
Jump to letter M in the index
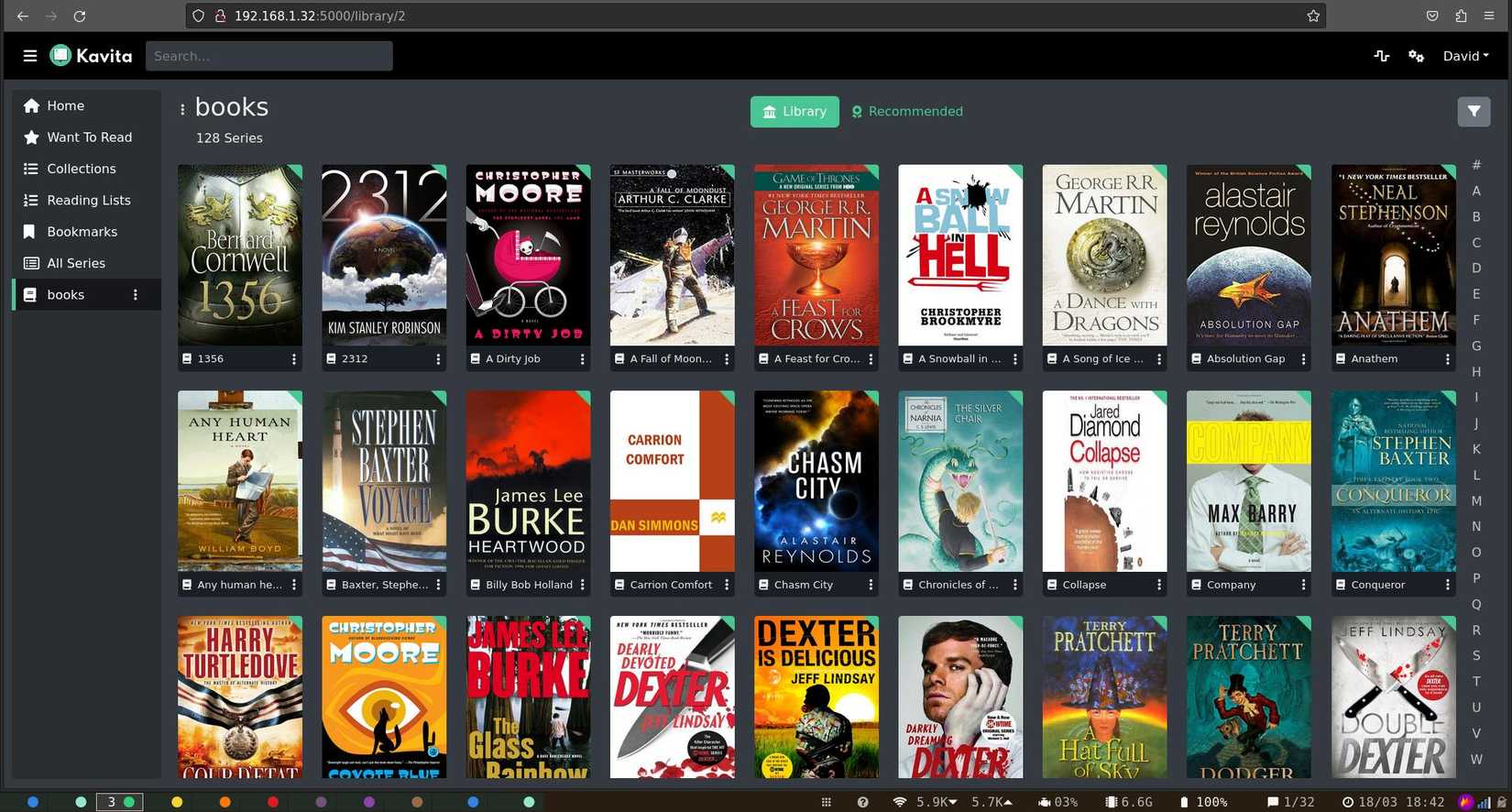1476,501
